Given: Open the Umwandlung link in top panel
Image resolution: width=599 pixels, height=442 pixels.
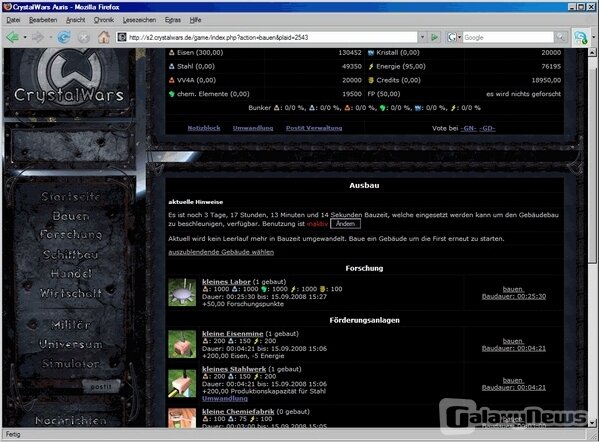Looking at the screenshot, I should tap(253, 128).
